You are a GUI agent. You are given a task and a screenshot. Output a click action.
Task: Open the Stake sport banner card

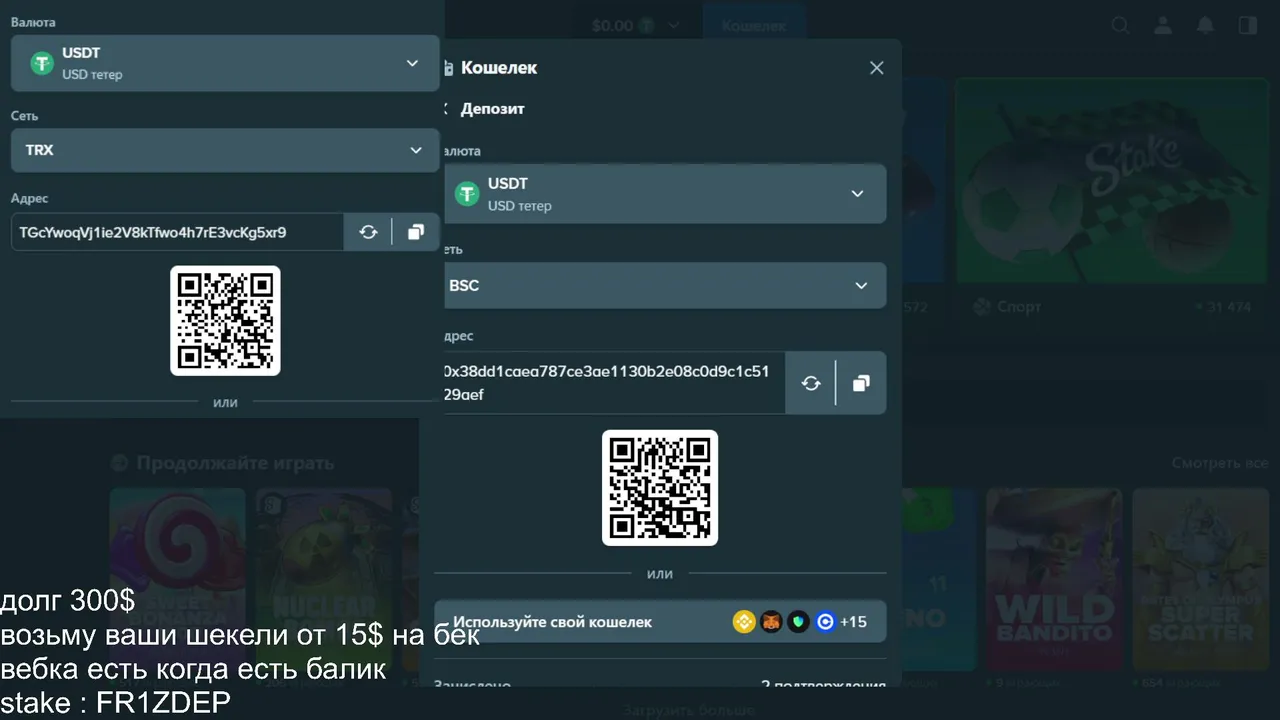pos(1111,180)
